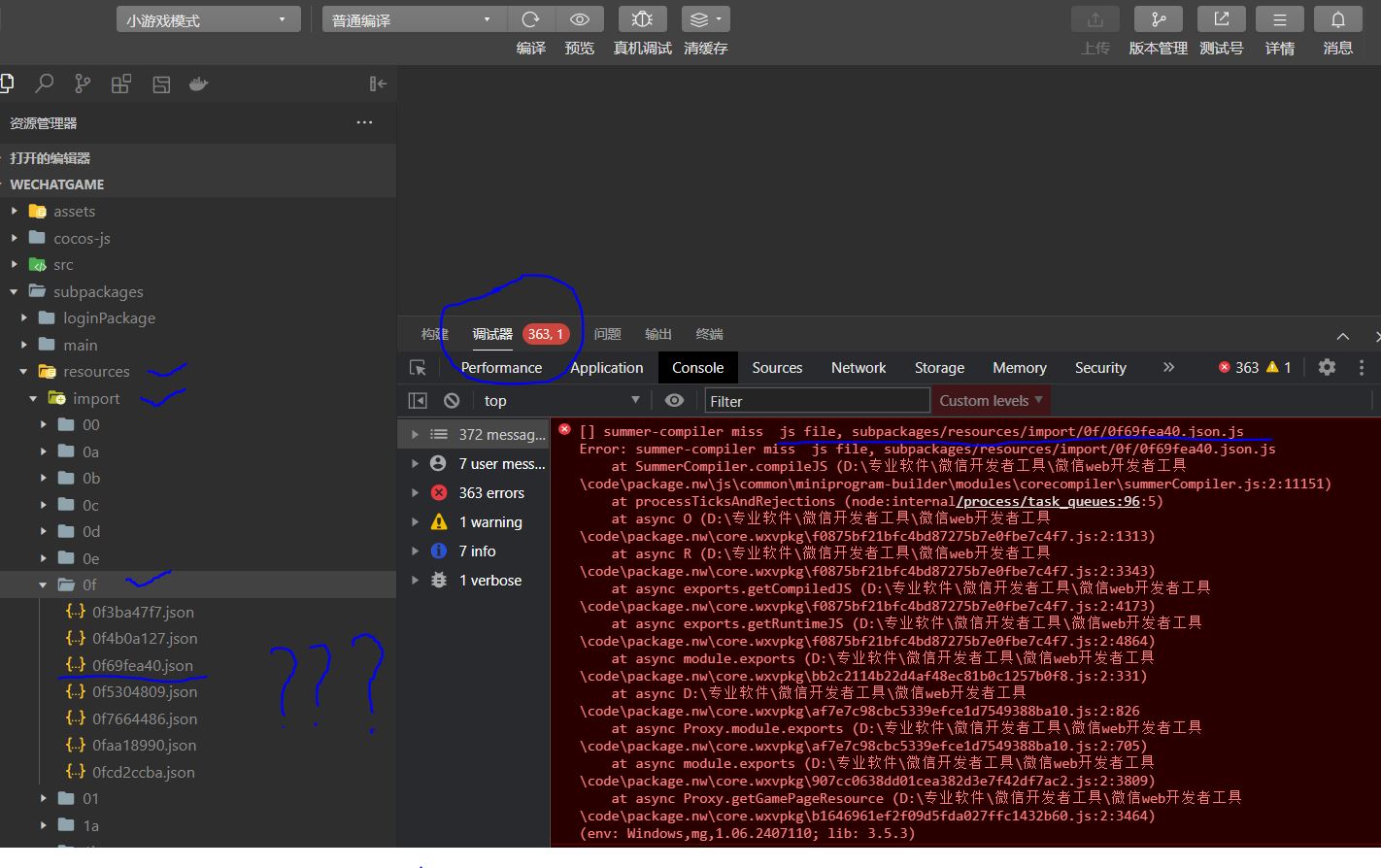The image size is (1381, 868).
Task: Open the Storage tab
Action: [939, 368]
